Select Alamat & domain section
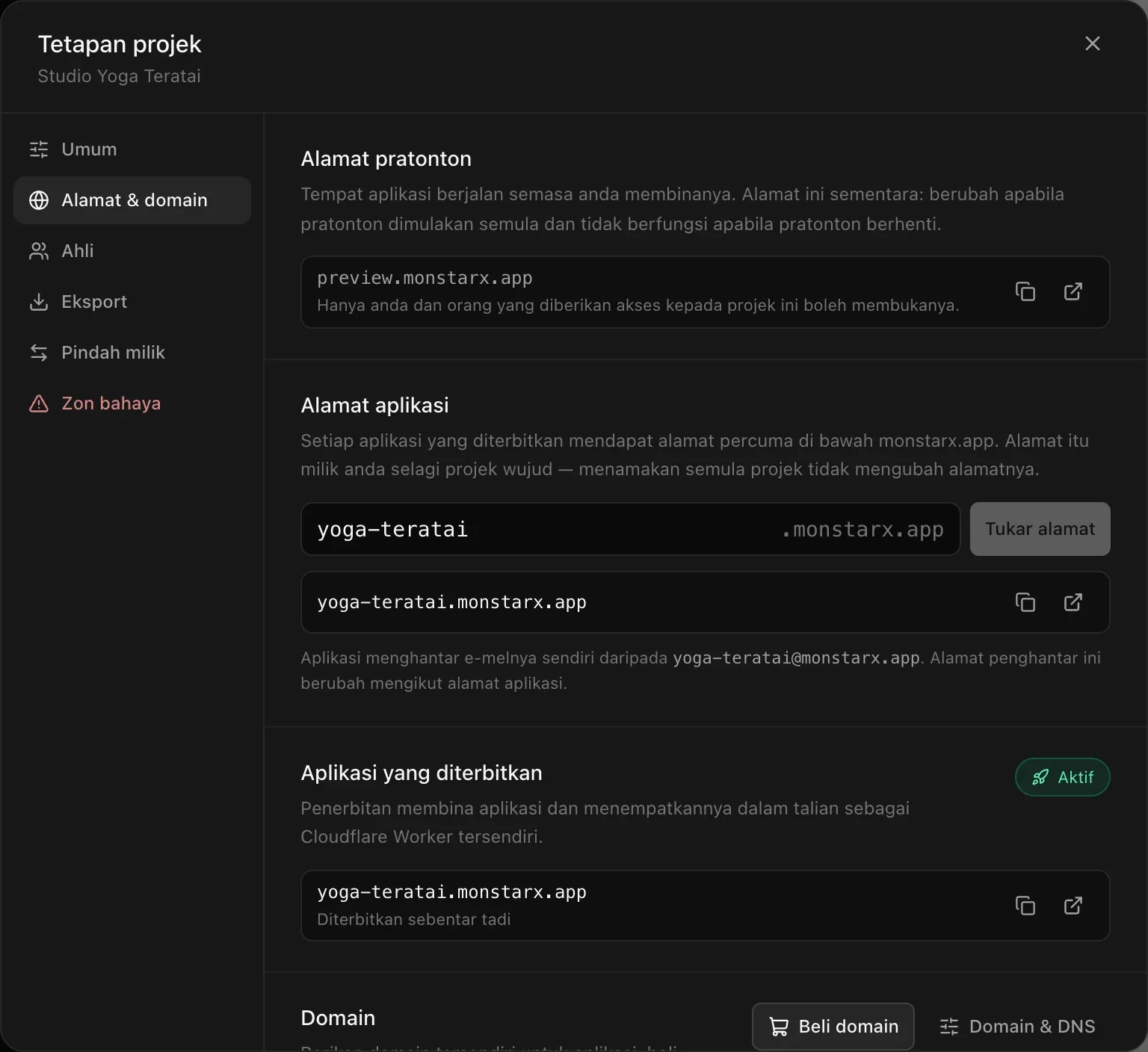1148x1052 pixels. pyautogui.click(x=132, y=200)
